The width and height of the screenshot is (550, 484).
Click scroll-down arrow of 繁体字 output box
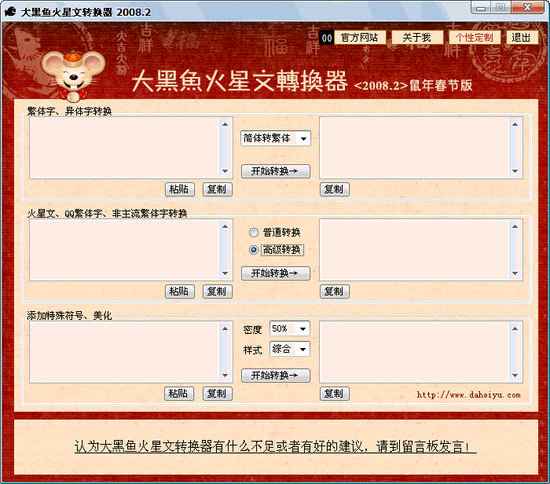pyautogui.click(x=515, y=171)
